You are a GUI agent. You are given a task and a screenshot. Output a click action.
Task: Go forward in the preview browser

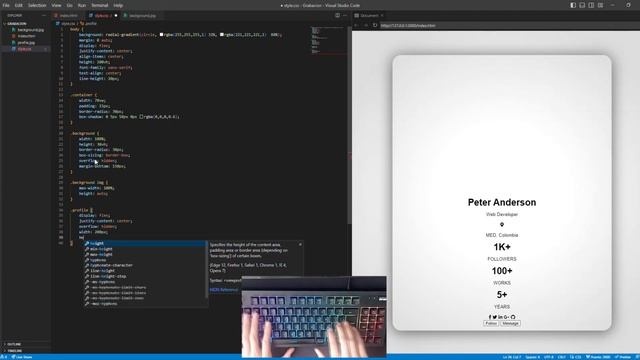tap(366, 25)
